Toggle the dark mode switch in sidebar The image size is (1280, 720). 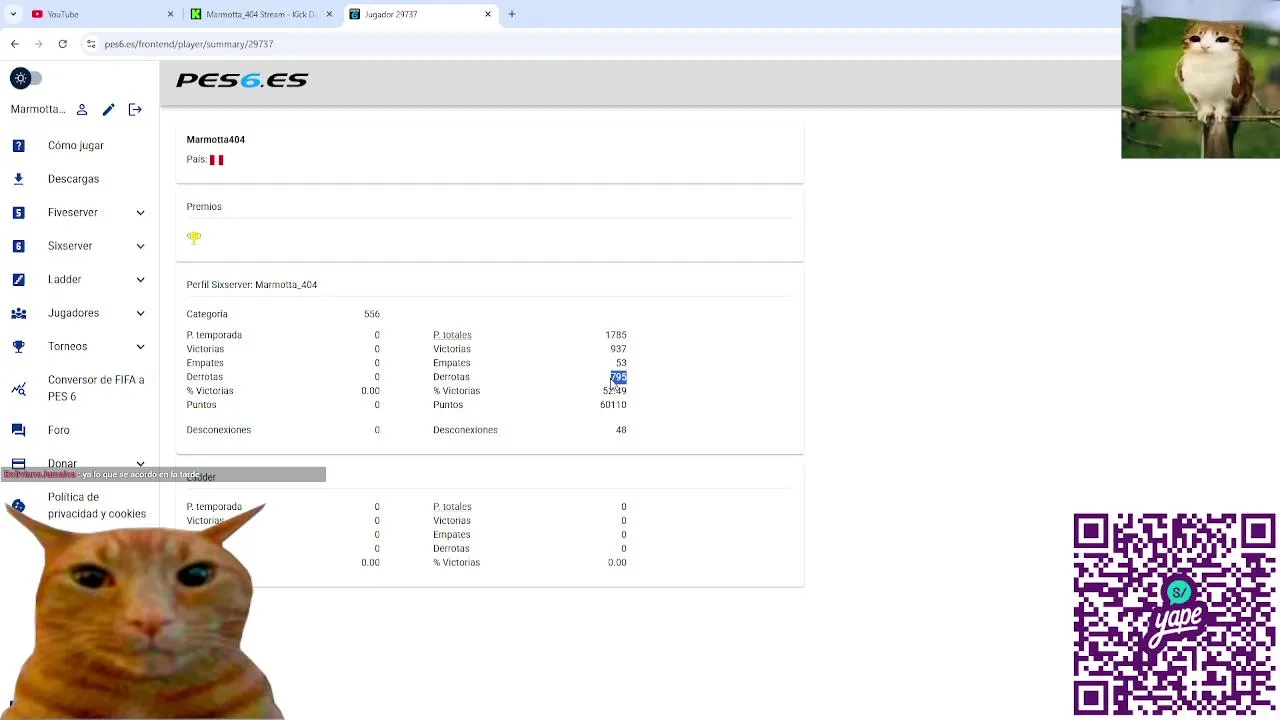[x=26, y=78]
